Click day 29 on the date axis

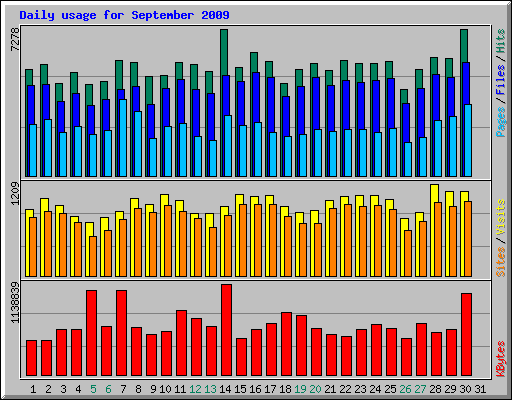(450, 389)
